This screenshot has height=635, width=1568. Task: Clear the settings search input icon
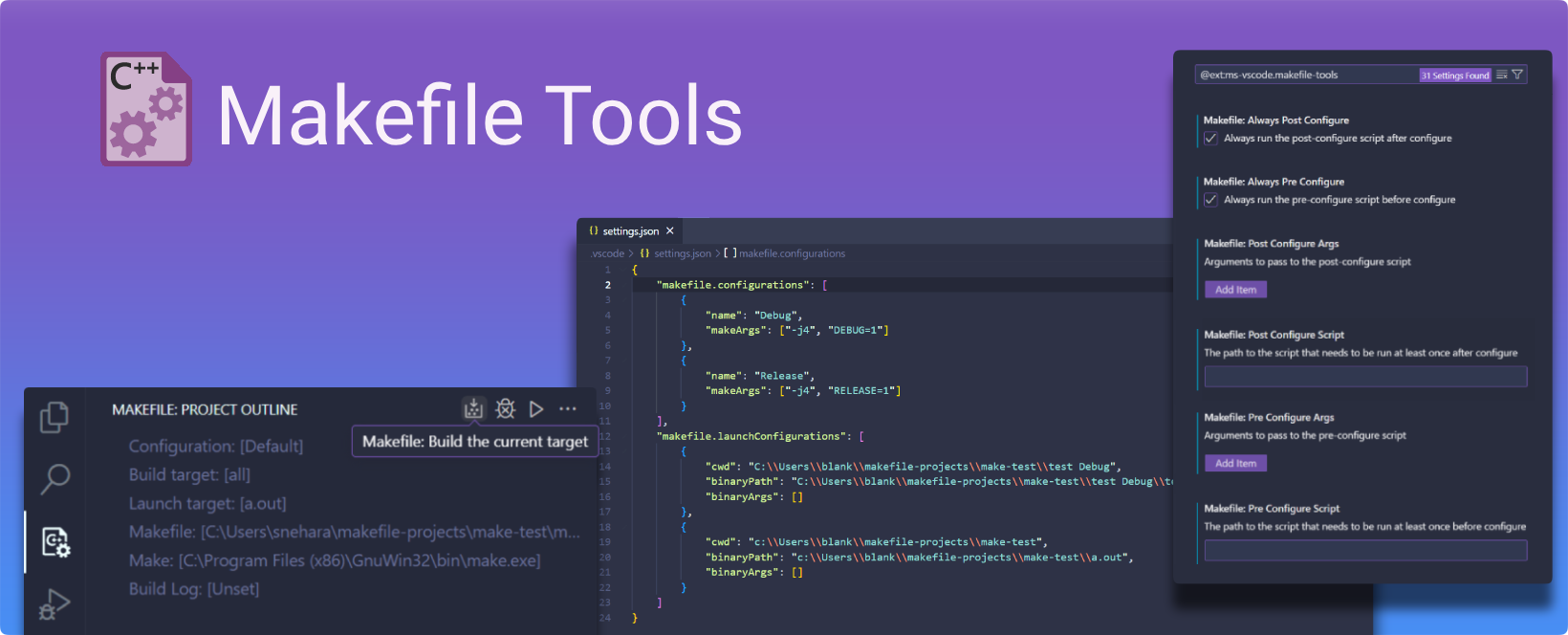pos(1502,75)
